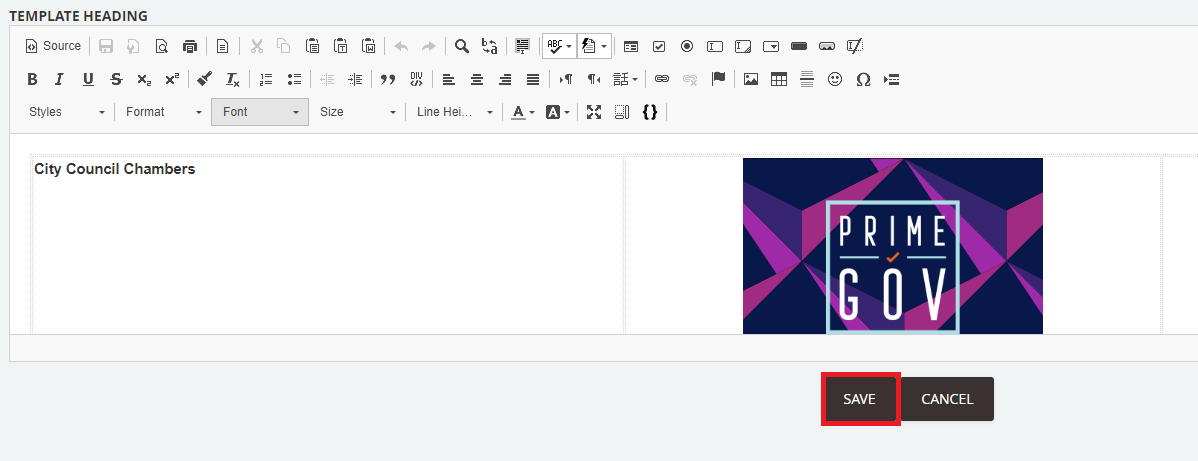This screenshot has width=1198, height=461.
Task: Click the Print icon
Action: (189, 47)
